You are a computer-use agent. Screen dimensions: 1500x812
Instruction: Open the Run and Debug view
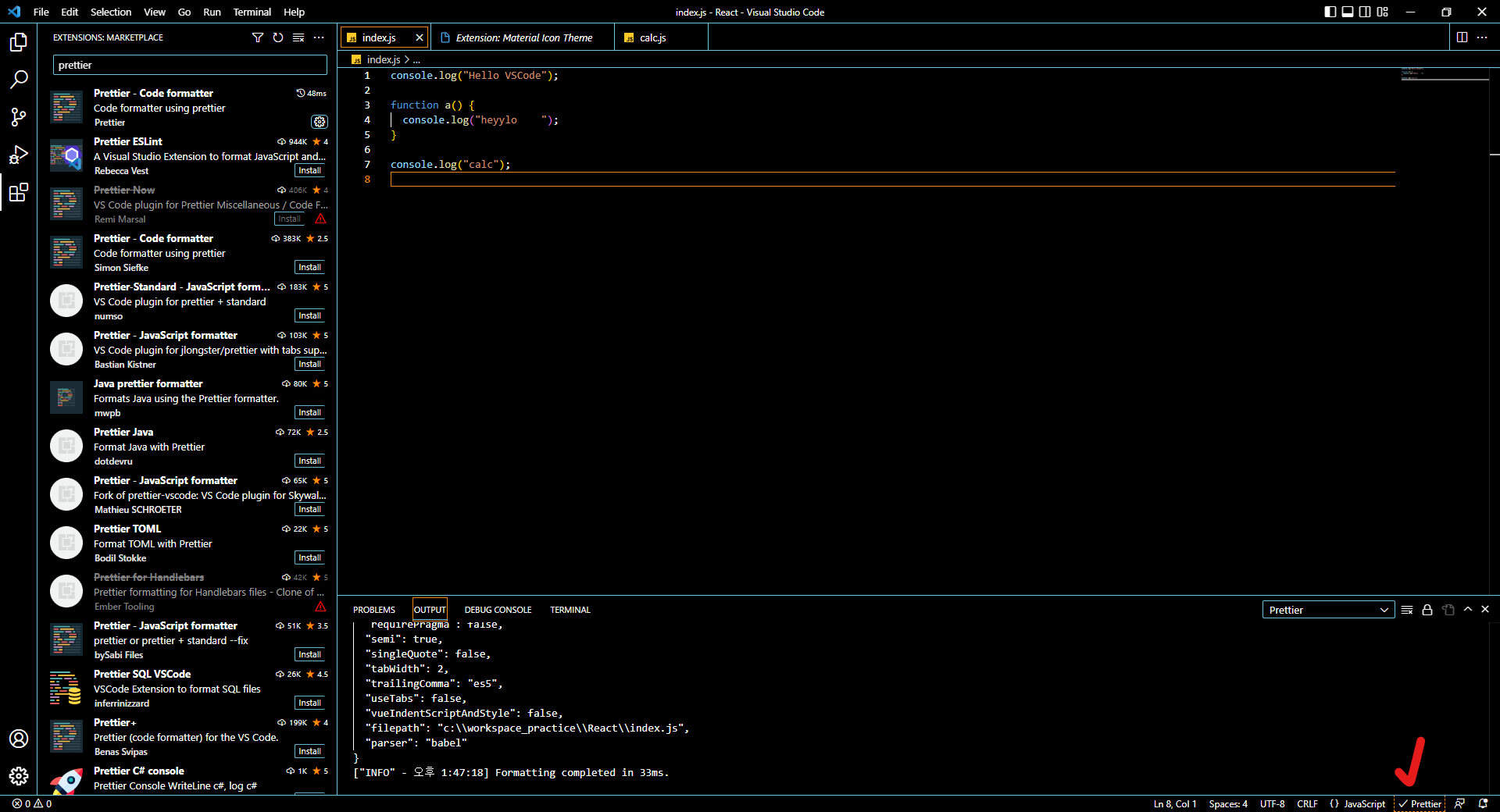(19, 155)
